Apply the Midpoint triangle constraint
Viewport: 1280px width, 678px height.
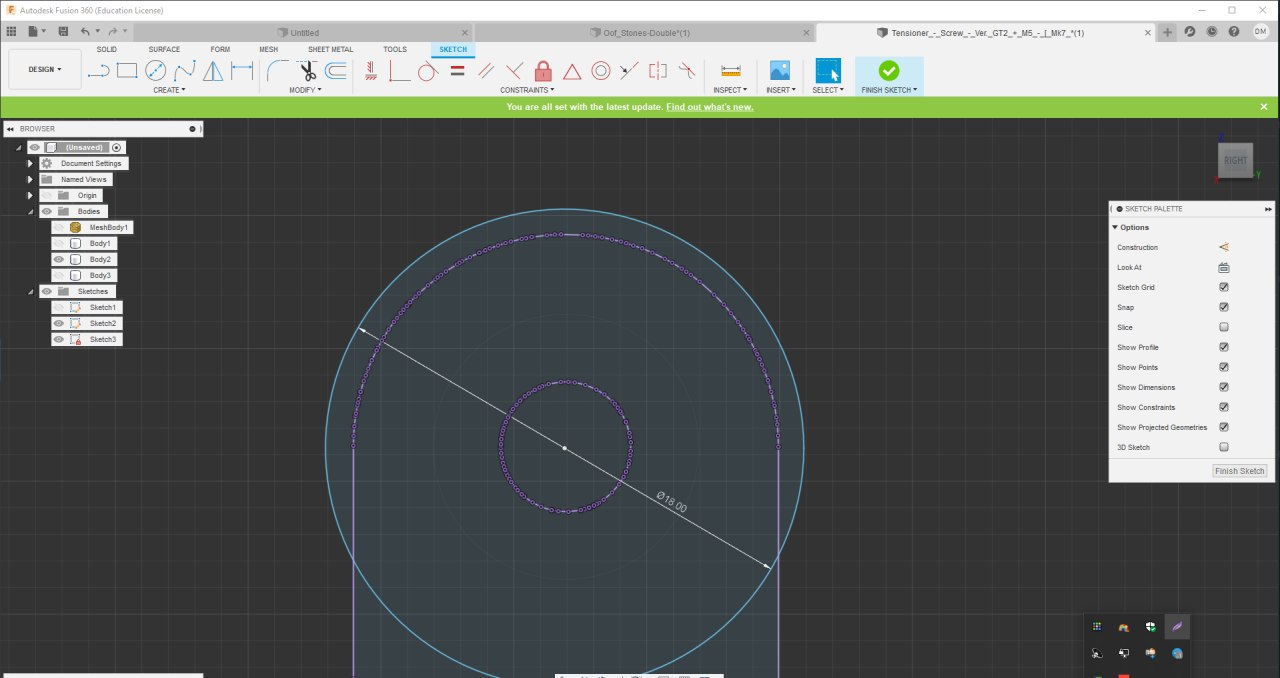coord(572,71)
